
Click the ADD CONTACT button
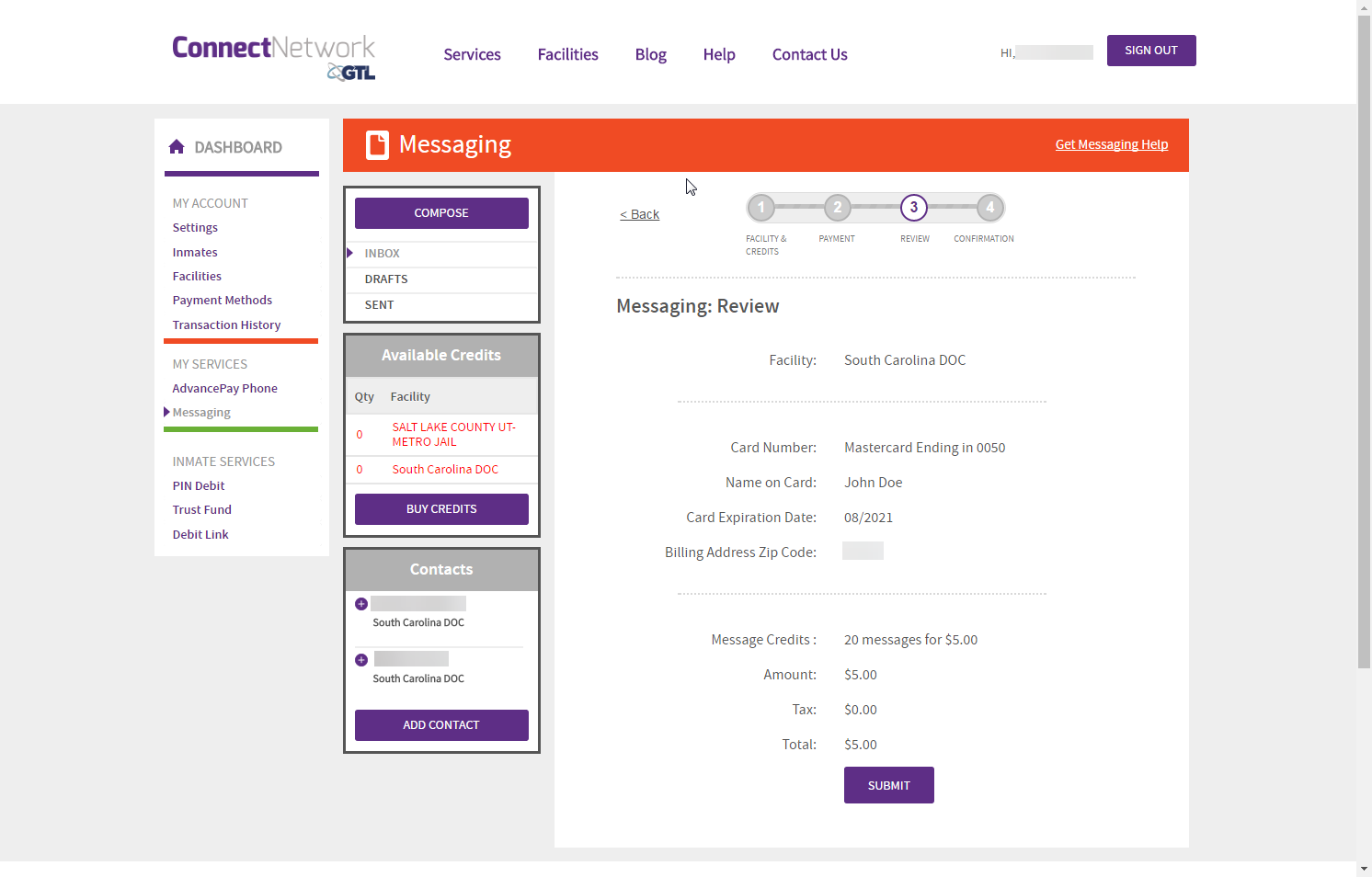point(441,725)
